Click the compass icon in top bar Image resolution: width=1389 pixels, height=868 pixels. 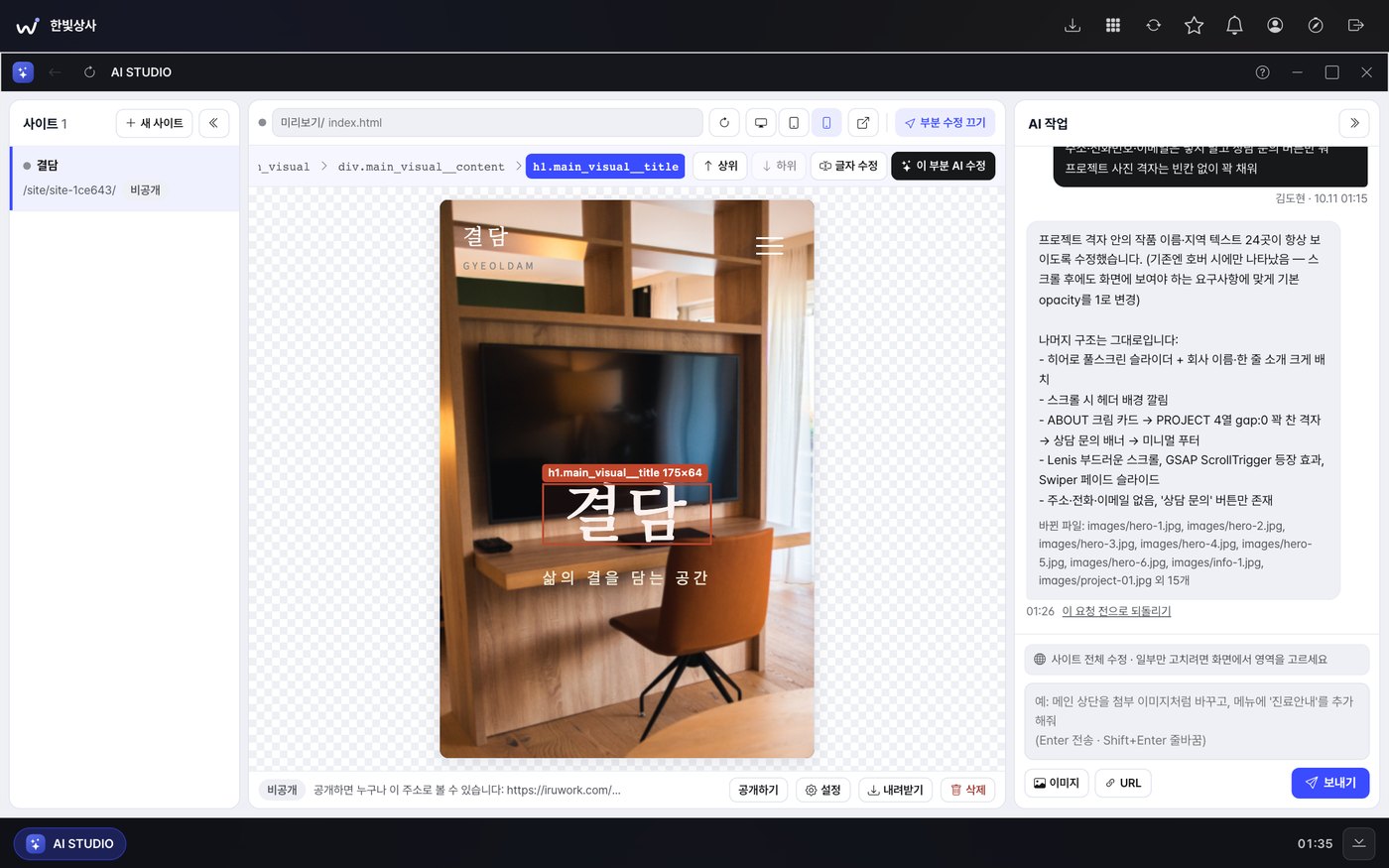coord(1316,26)
